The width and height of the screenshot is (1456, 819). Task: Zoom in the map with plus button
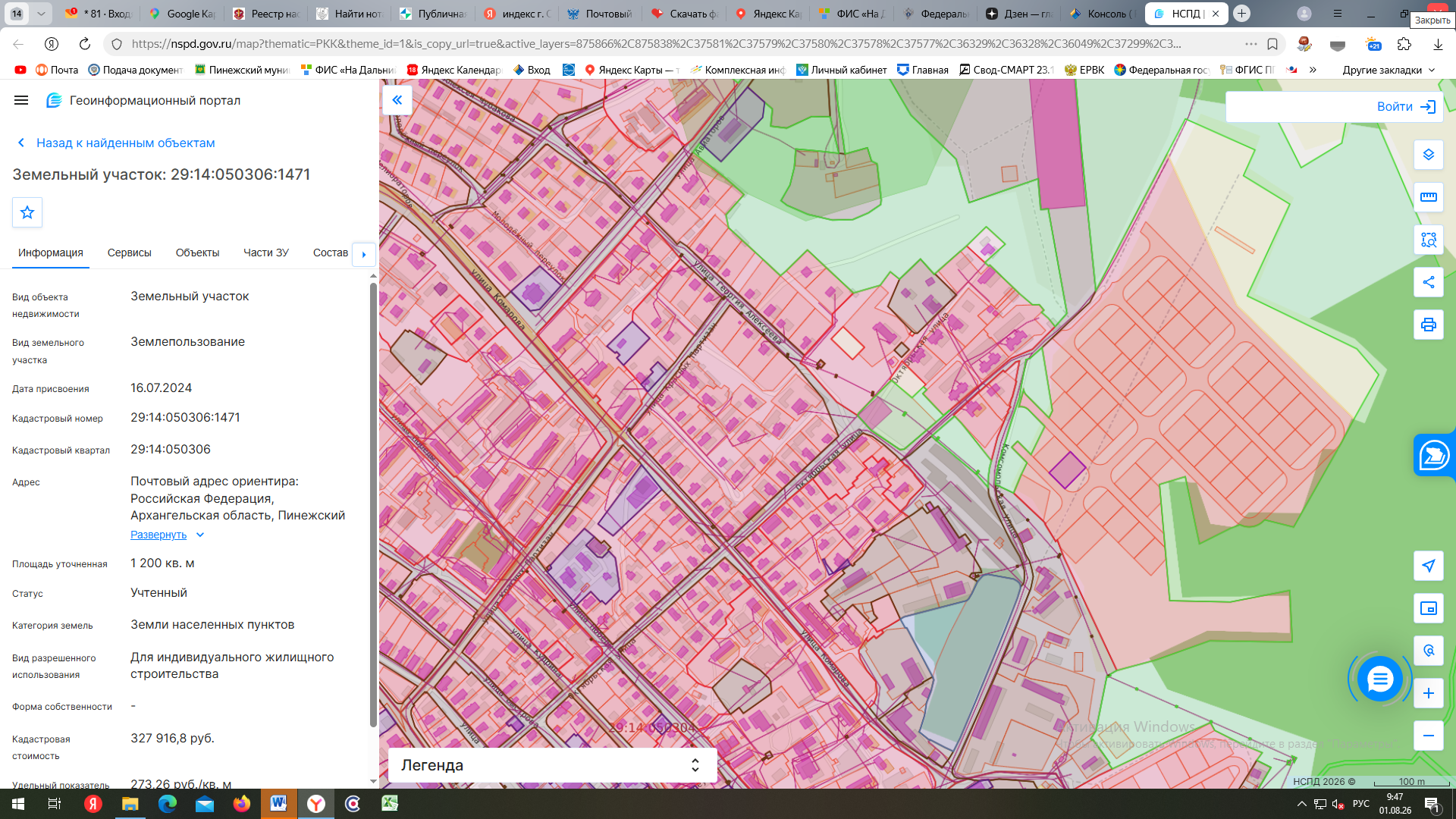[1429, 693]
